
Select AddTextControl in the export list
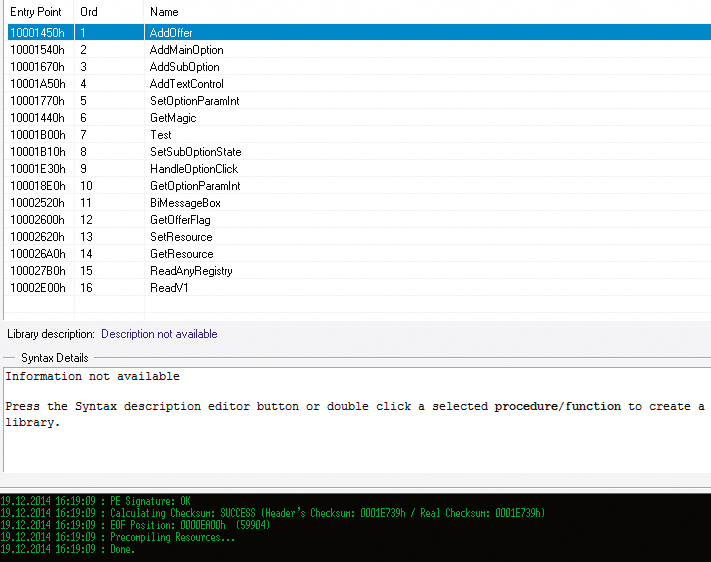(x=186, y=84)
